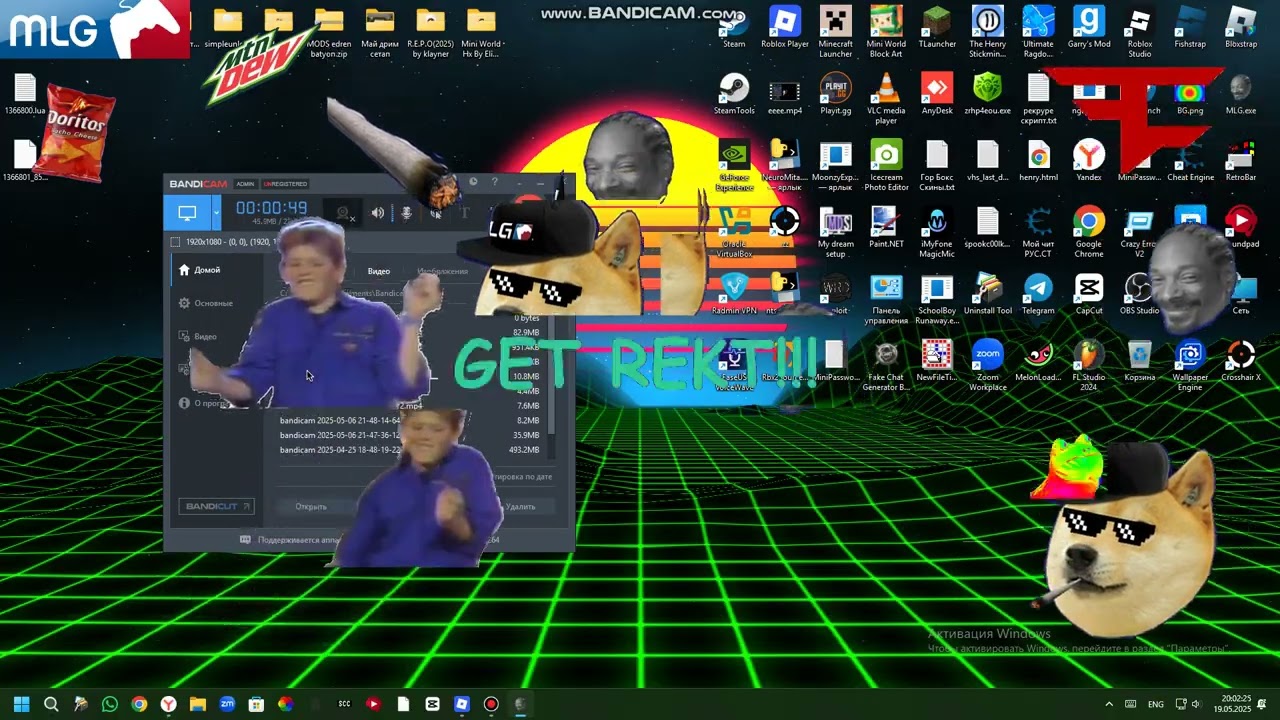
Task: Open Bandicam recording mode dropdown arrow
Action: click(216, 212)
